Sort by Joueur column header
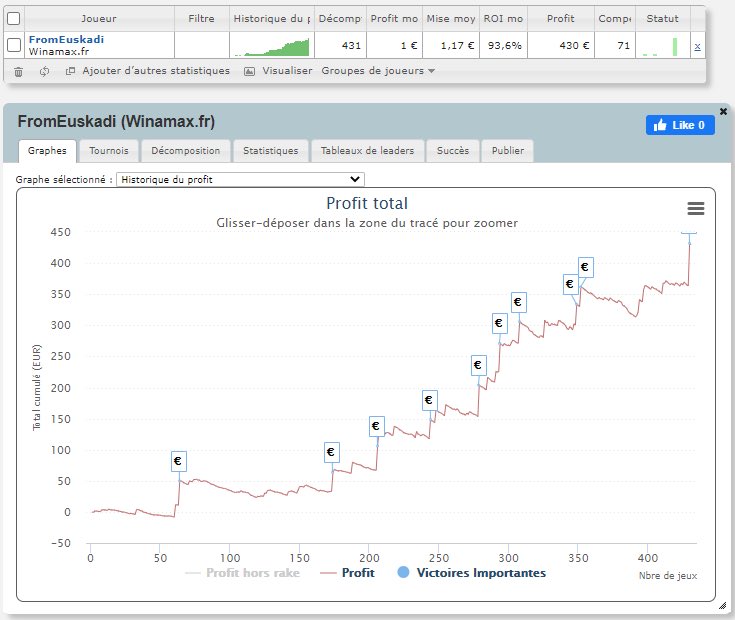 (98, 19)
